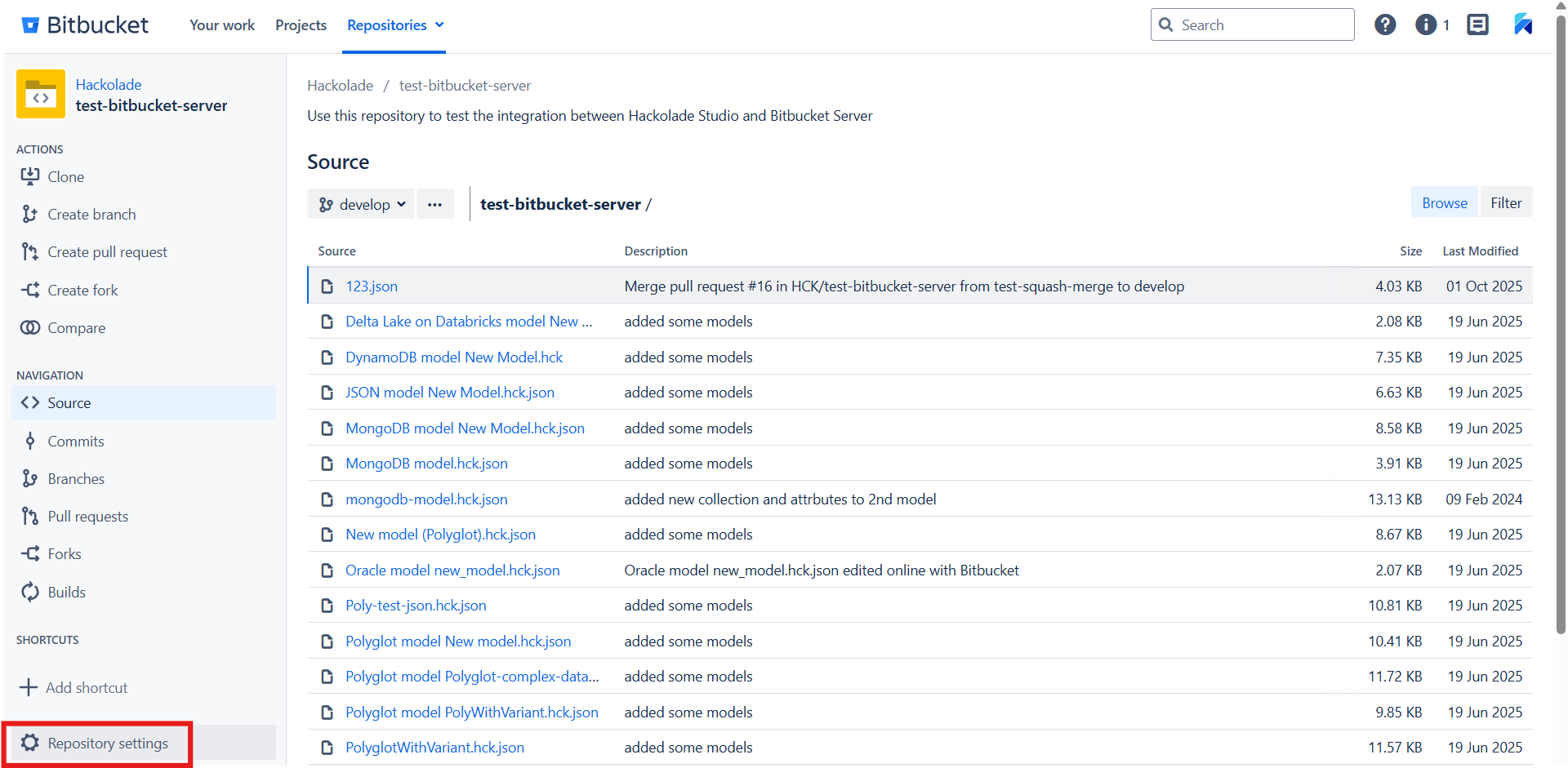
Task: Open the develop branch dropdown
Action: pyautogui.click(x=360, y=204)
